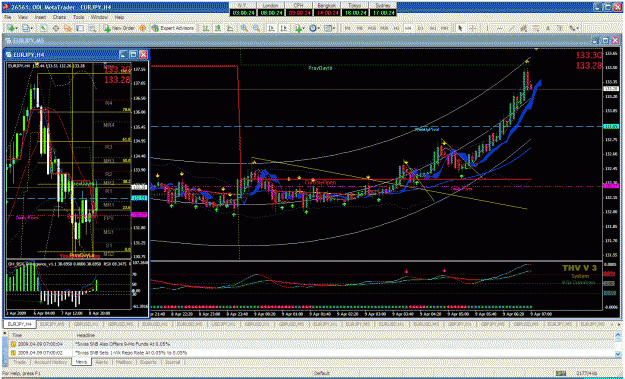
Task: Show the Market Watch window
Action: tap(43, 28)
